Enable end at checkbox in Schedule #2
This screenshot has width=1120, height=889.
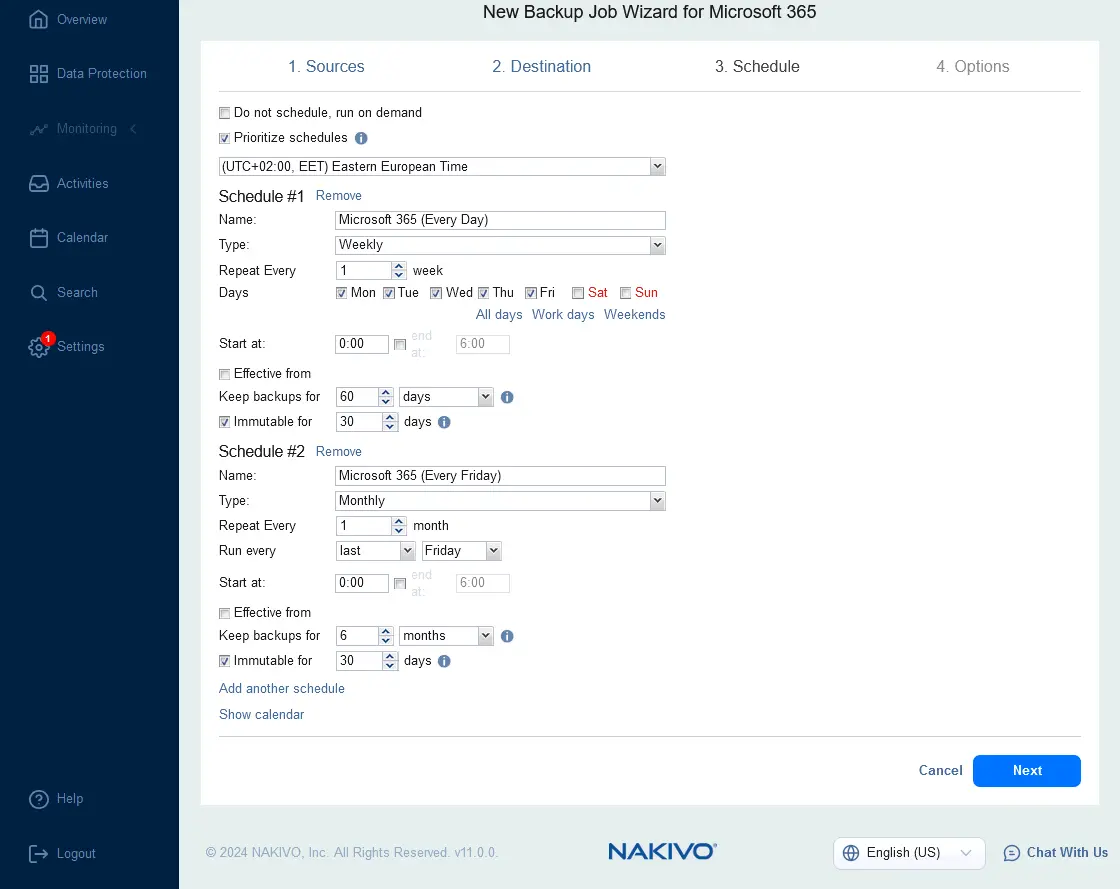coord(400,583)
